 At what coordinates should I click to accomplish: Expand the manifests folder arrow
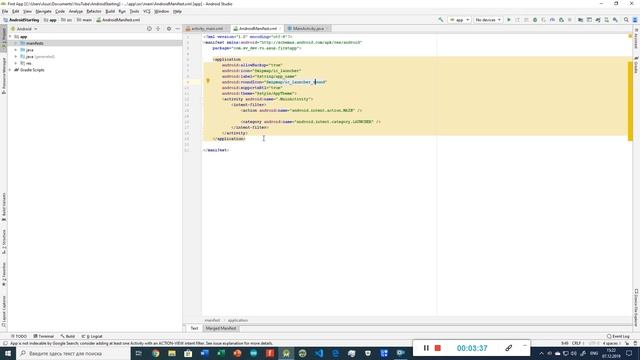coord(16,43)
